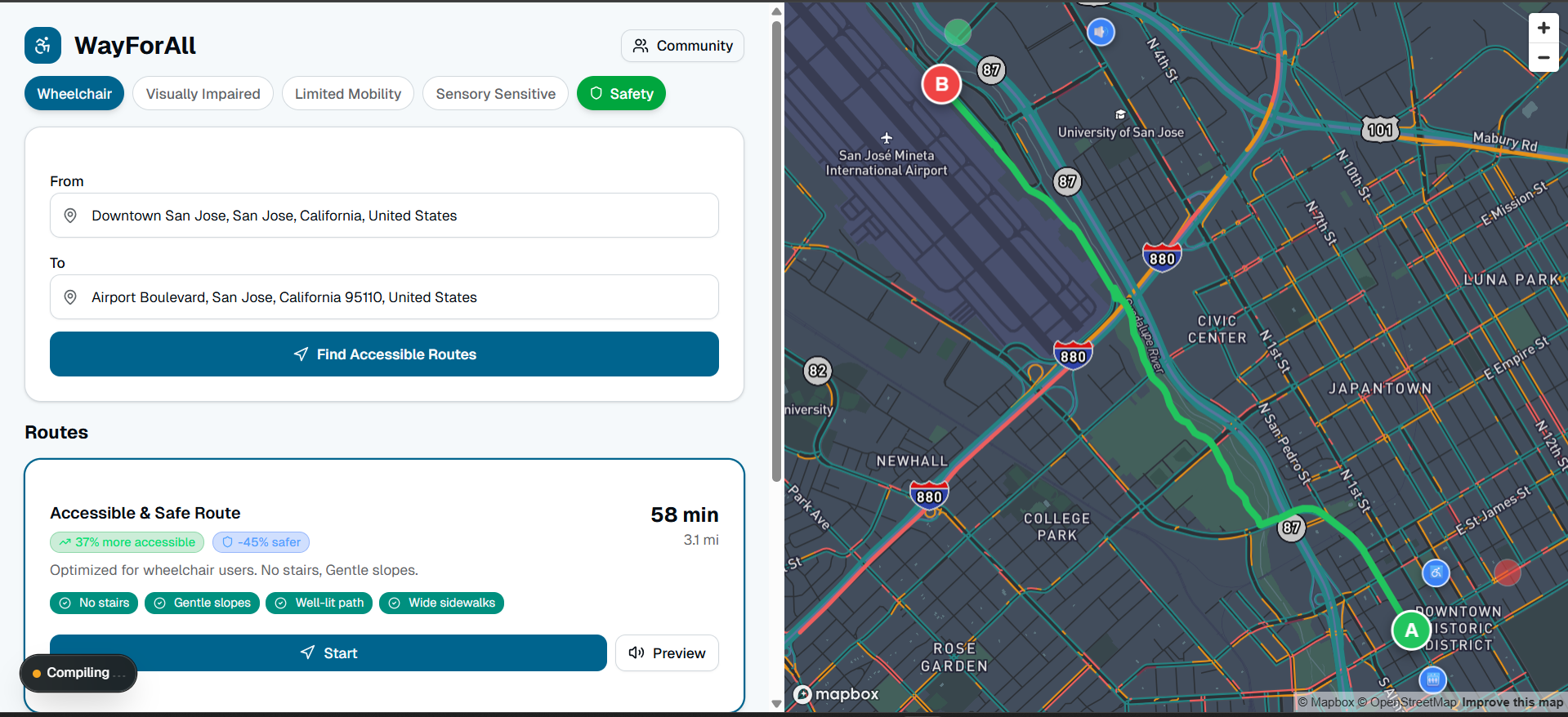Click the Routes heading
Screen dimensions: 1568x717
56,432
